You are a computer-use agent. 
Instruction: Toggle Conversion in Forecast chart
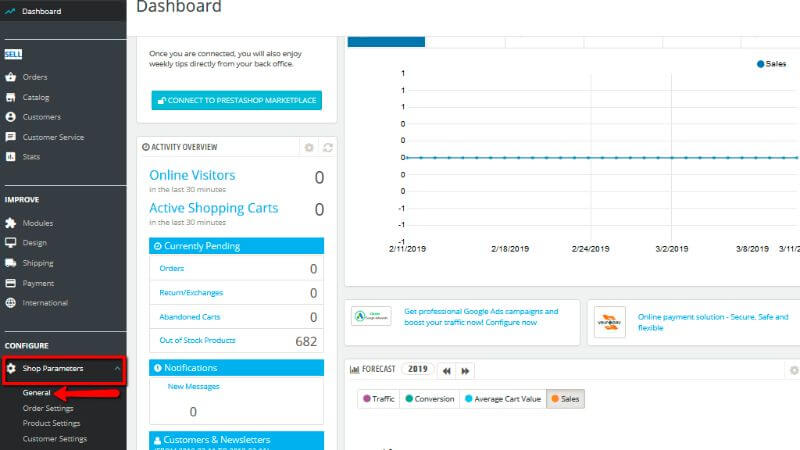(x=430, y=399)
